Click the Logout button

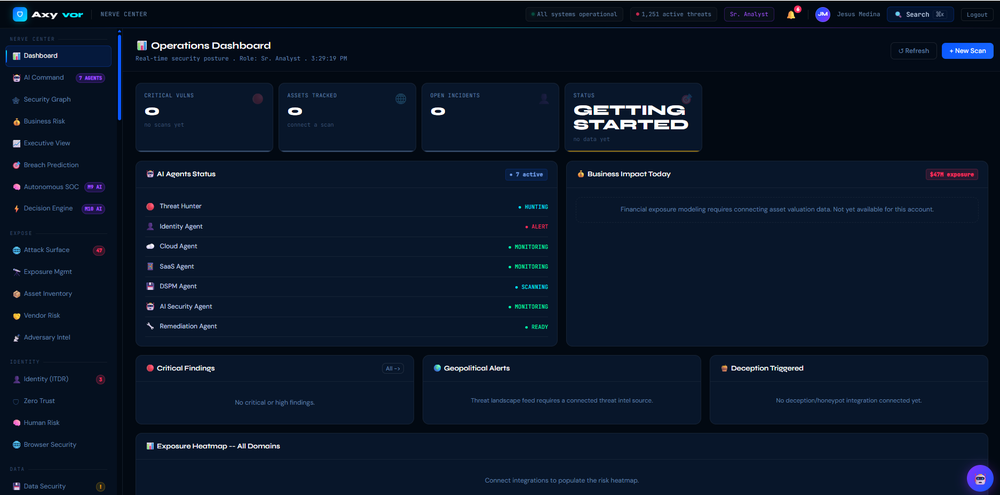tap(977, 15)
